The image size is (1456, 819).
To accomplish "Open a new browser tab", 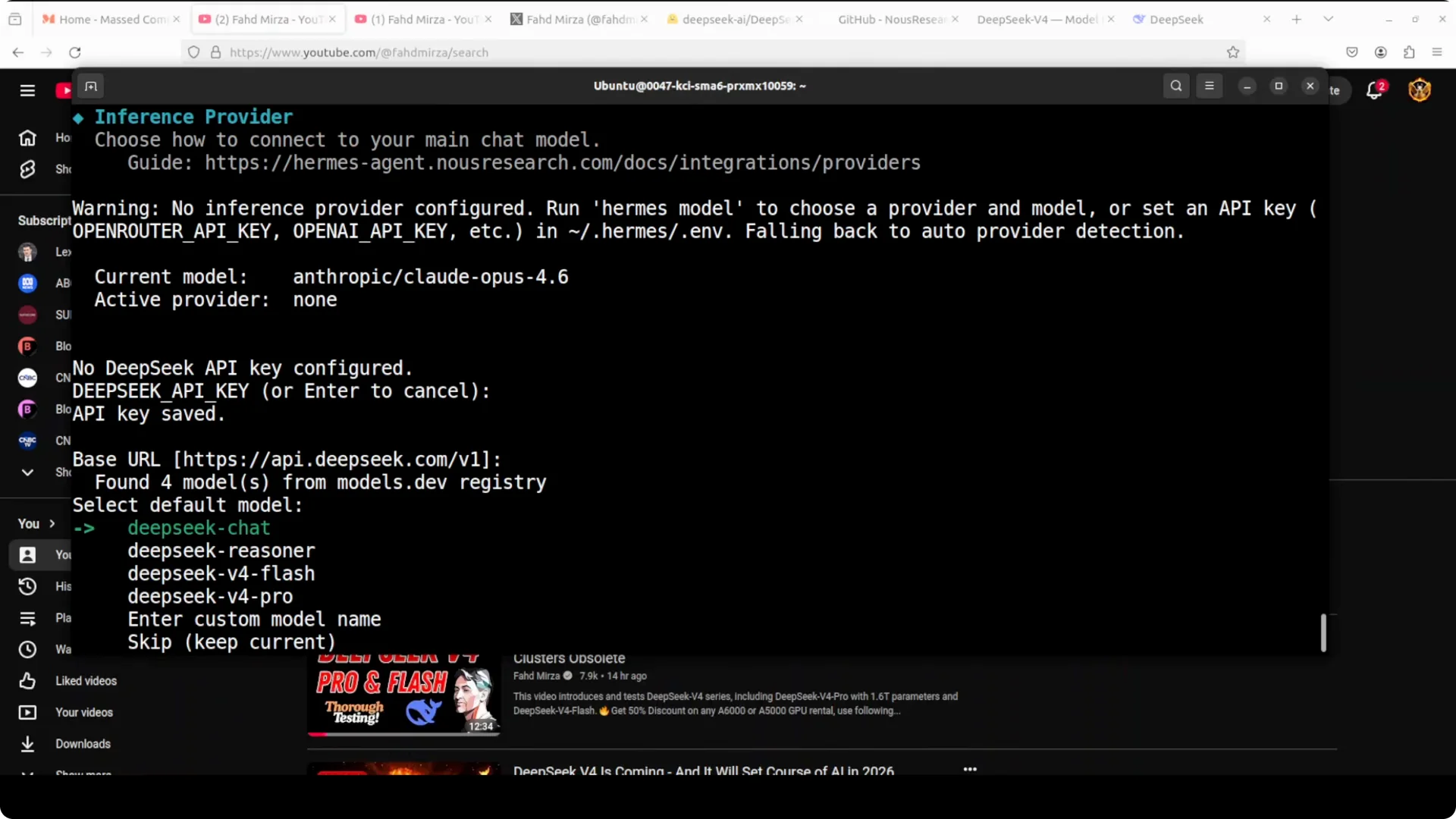I will pos(1297,19).
